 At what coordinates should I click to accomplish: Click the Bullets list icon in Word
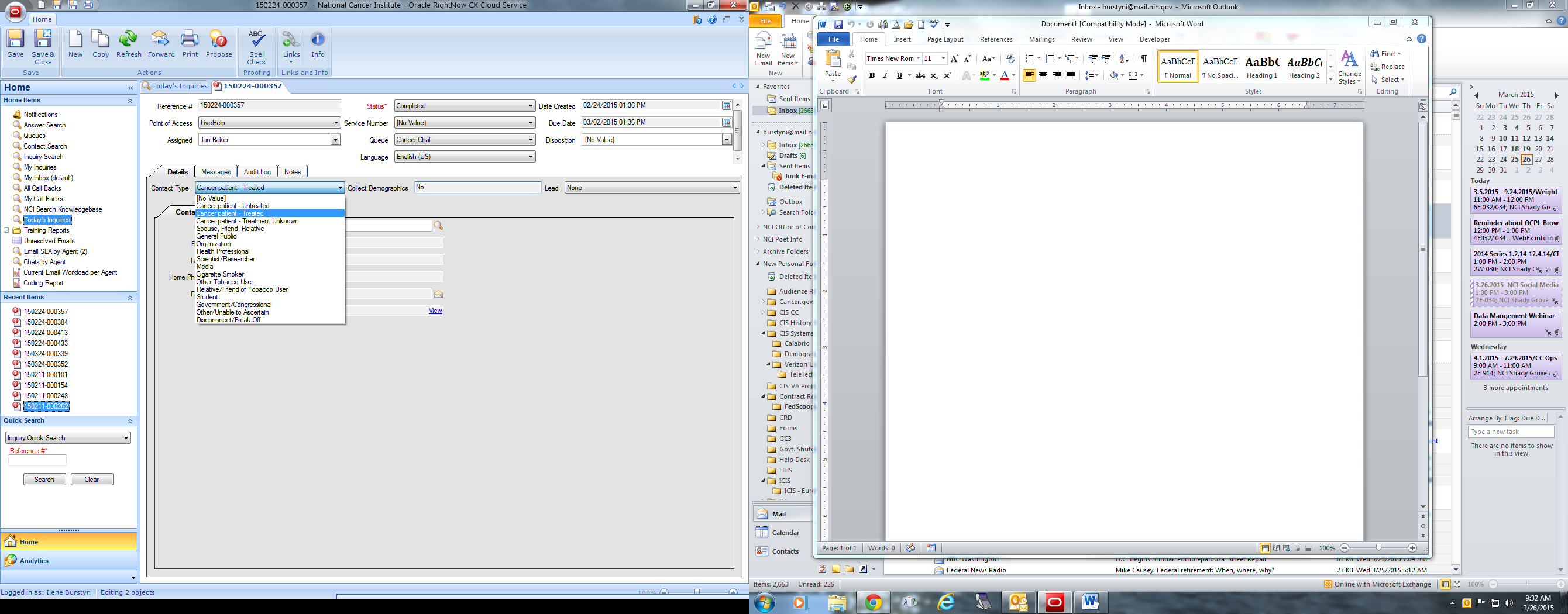(1029, 58)
